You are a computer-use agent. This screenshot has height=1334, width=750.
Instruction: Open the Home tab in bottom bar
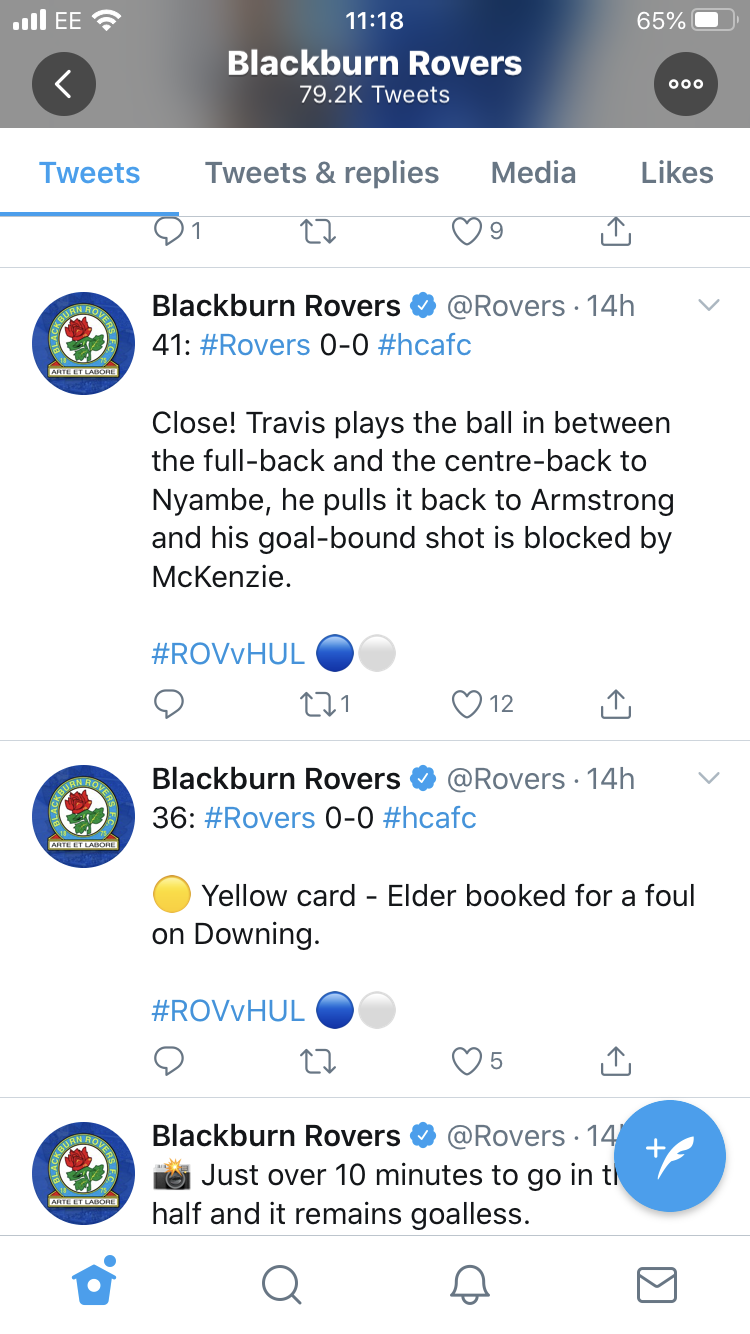click(95, 1282)
